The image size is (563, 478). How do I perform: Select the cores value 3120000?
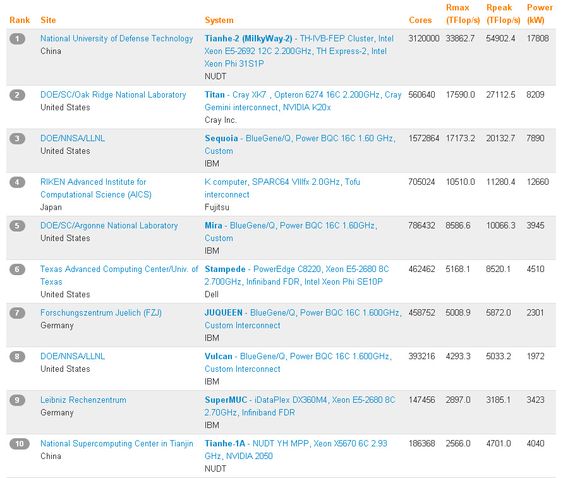pyautogui.click(x=424, y=38)
